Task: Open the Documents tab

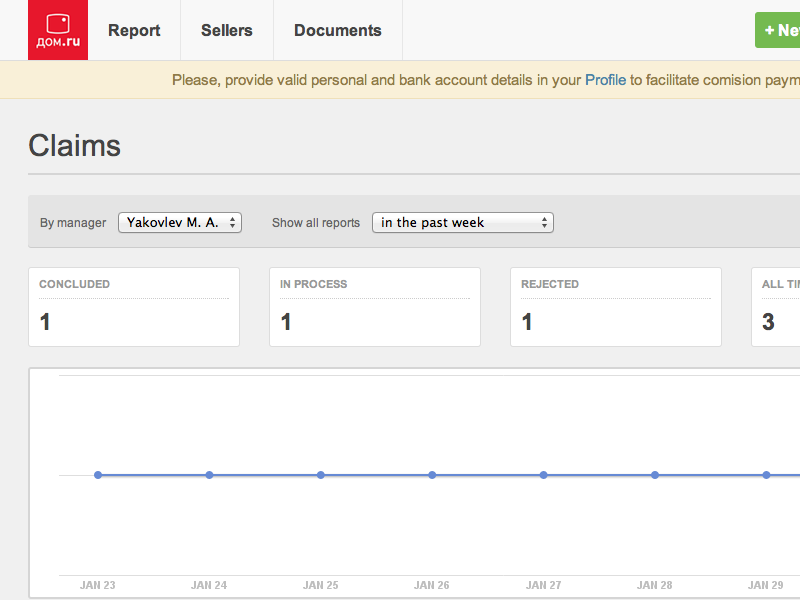Action: tap(338, 30)
